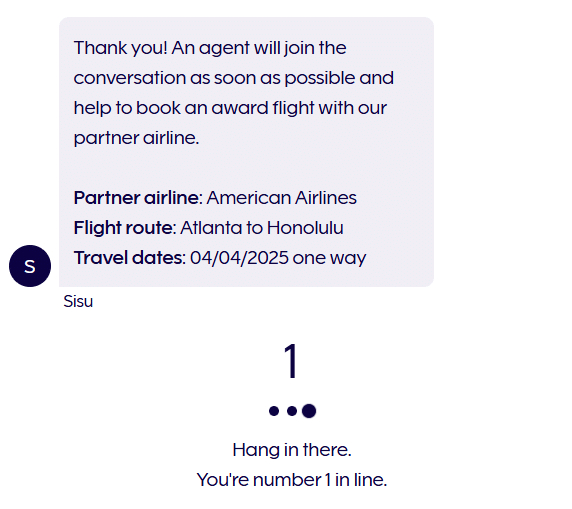Select the '04/04/2025 one way' date text
The image size is (572, 509).
coord(278,258)
